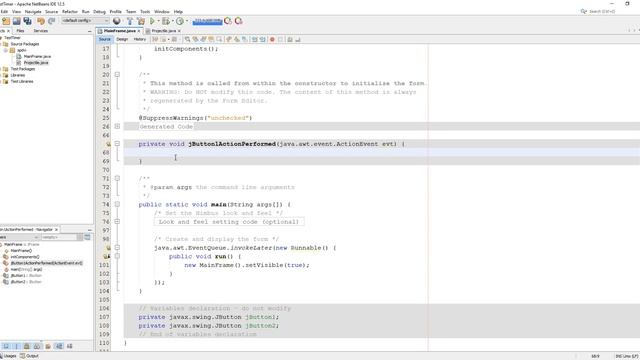Collapse the Javadoc comment fold at line 20
640x360 pixels.
point(117,75)
